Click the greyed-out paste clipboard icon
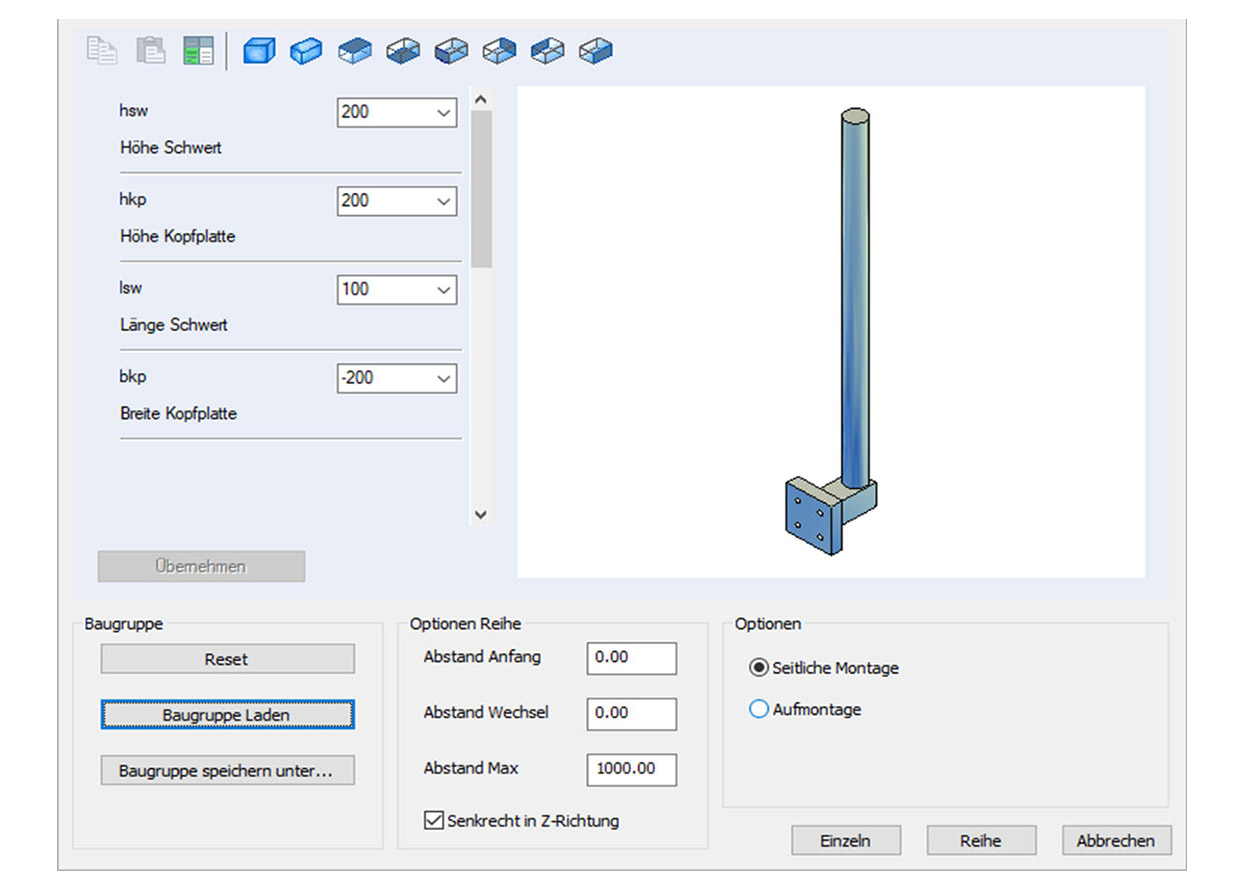Screen dimensions: 1244x893 click(x=150, y=50)
